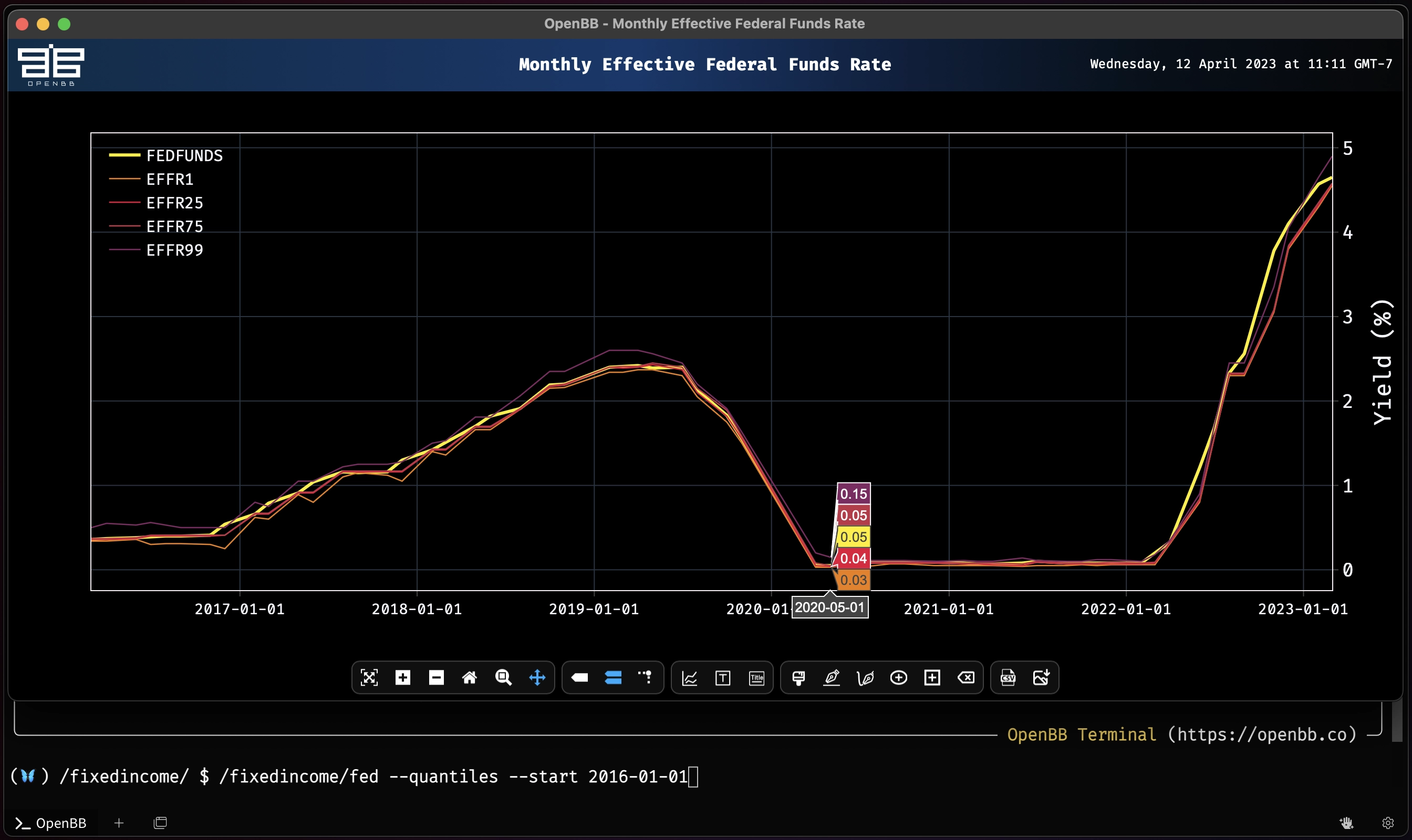Viewport: 1412px width, 840px height.
Task: Select the OpenBB terminal tab
Action: pos(51,823)
